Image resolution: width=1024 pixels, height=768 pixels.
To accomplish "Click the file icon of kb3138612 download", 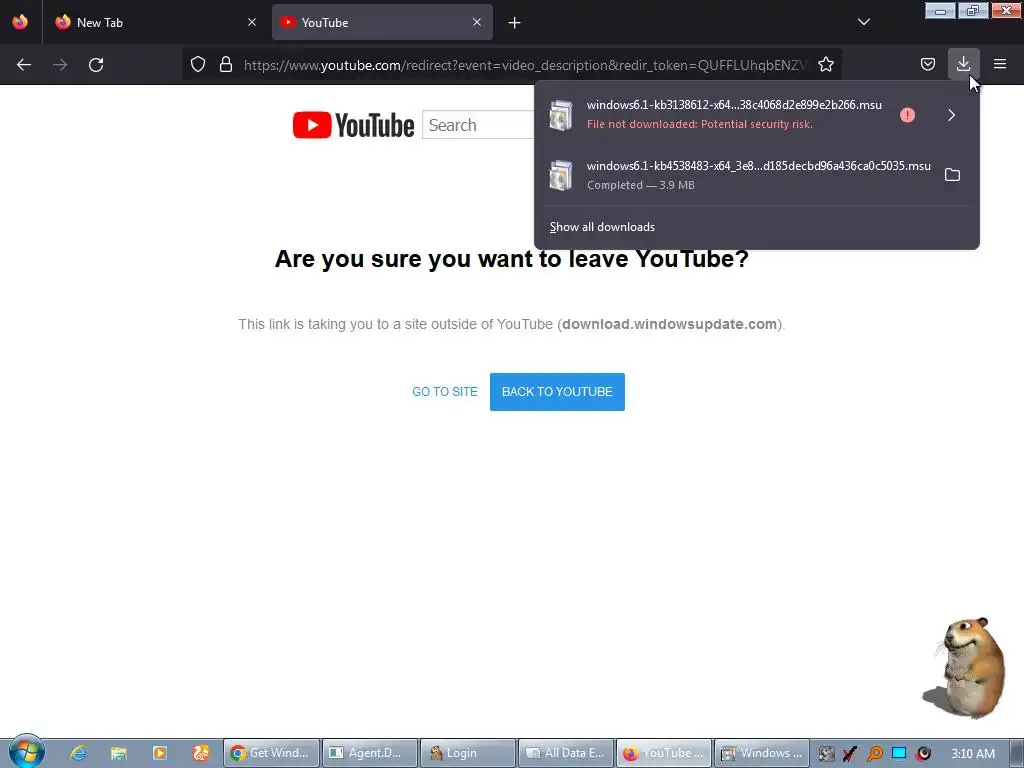I will pos(561,116).
